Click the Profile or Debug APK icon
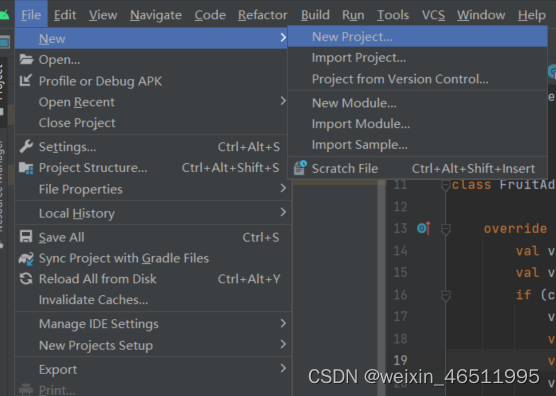 tap(26, 80)
